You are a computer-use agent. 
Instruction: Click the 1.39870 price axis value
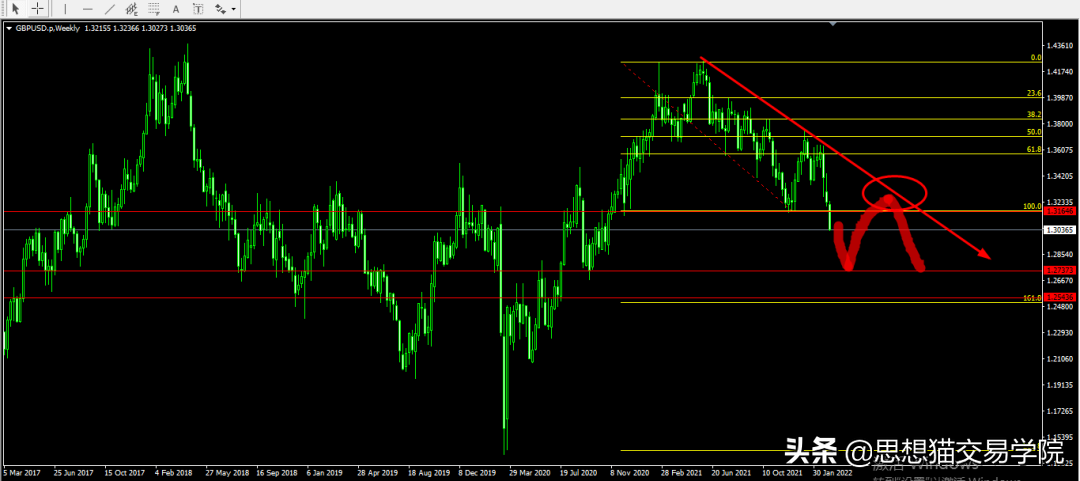tap(1060, 98)
